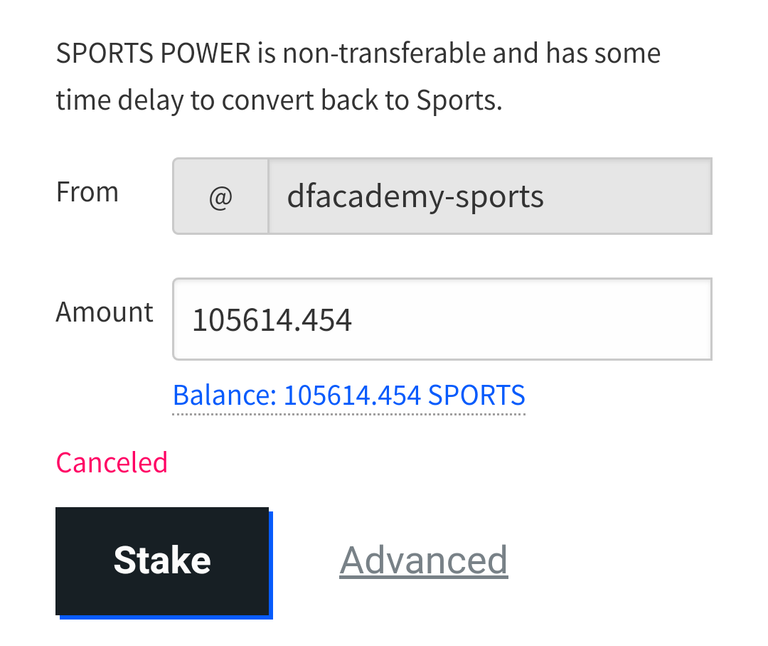768x646 pixels.
Task: Click the SPORTS POWER description text
Action: (x=358, y=76)
